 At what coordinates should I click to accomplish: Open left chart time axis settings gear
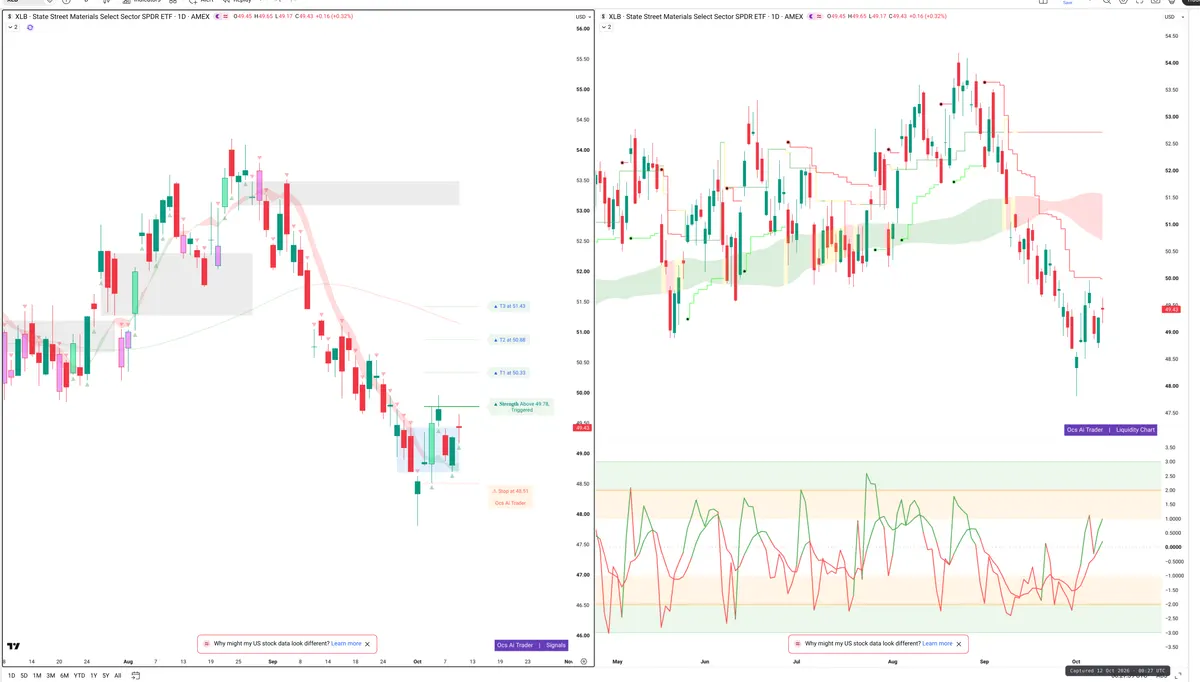(x=583, y=661)
